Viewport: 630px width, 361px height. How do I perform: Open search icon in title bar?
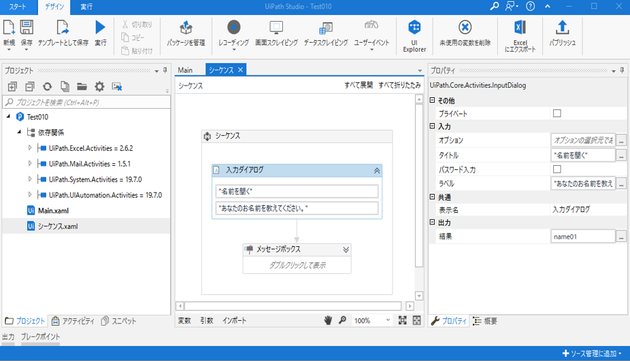point(494,6)
